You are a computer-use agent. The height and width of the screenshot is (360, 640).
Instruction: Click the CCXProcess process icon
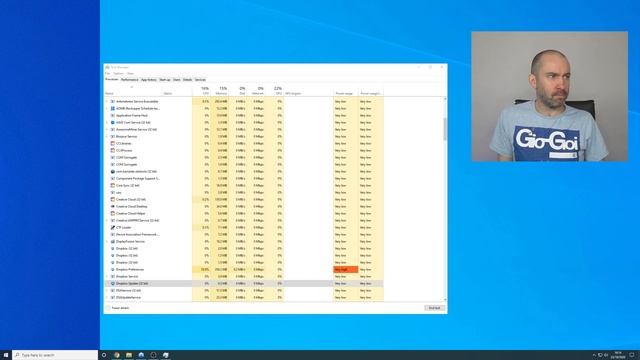coord(113,150)
